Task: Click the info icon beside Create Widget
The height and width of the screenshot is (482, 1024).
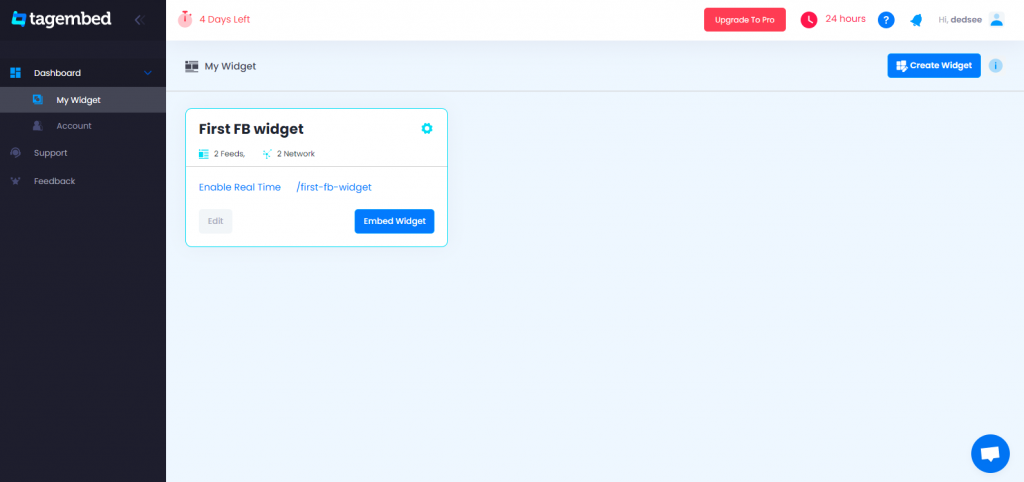Action: (995, 65)
